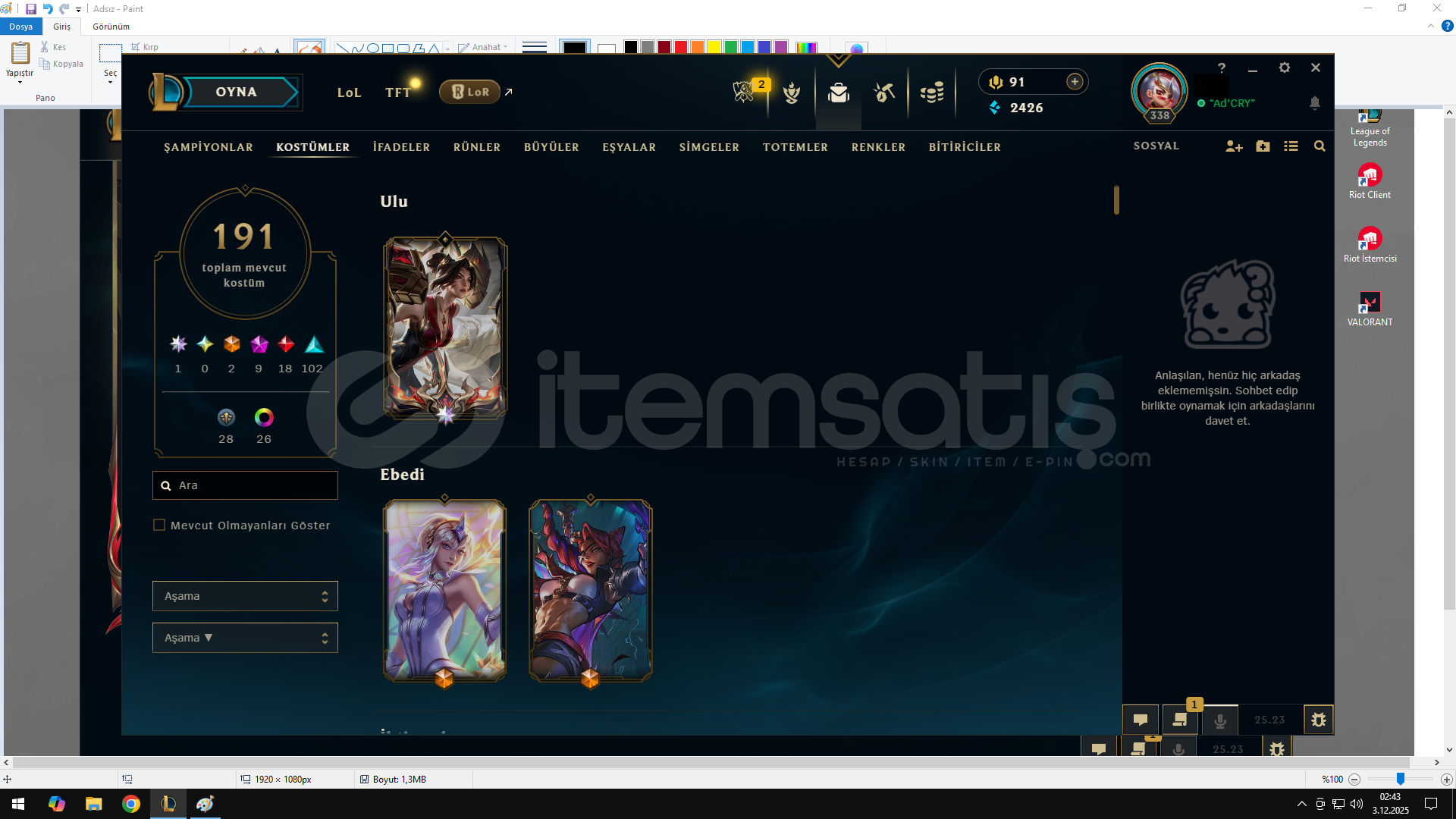Open client settings gear icon
This screenshot has height=819, width=1456.
click(1284, 67)
